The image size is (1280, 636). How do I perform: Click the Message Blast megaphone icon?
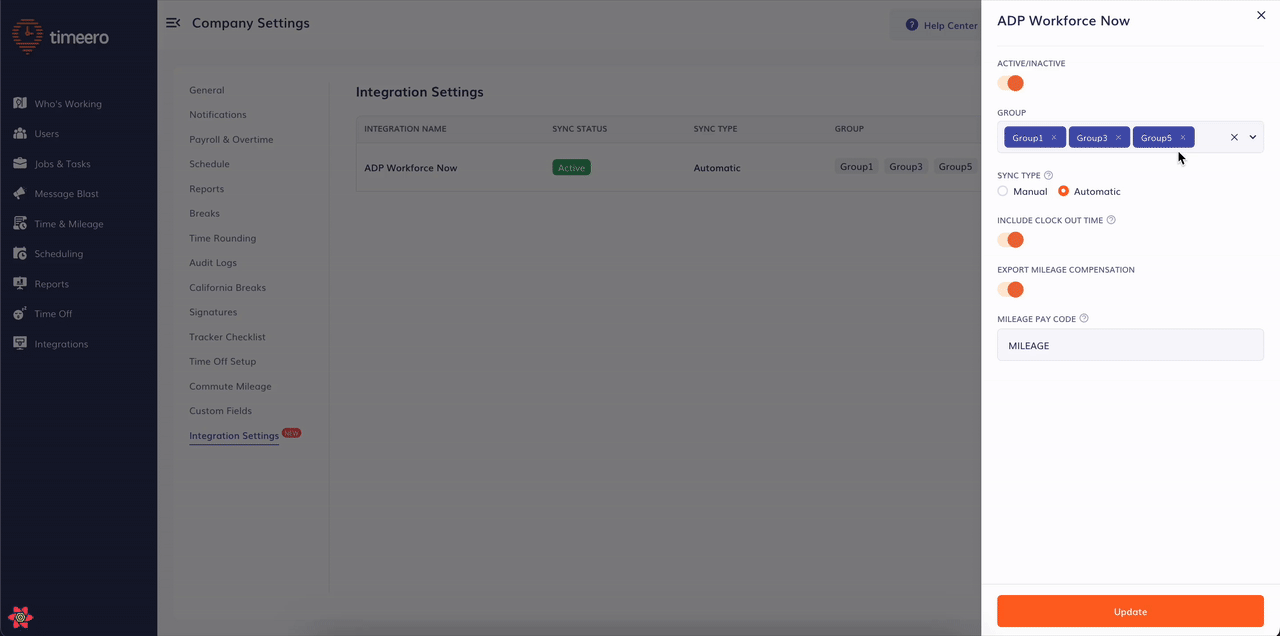pos(20,193)
